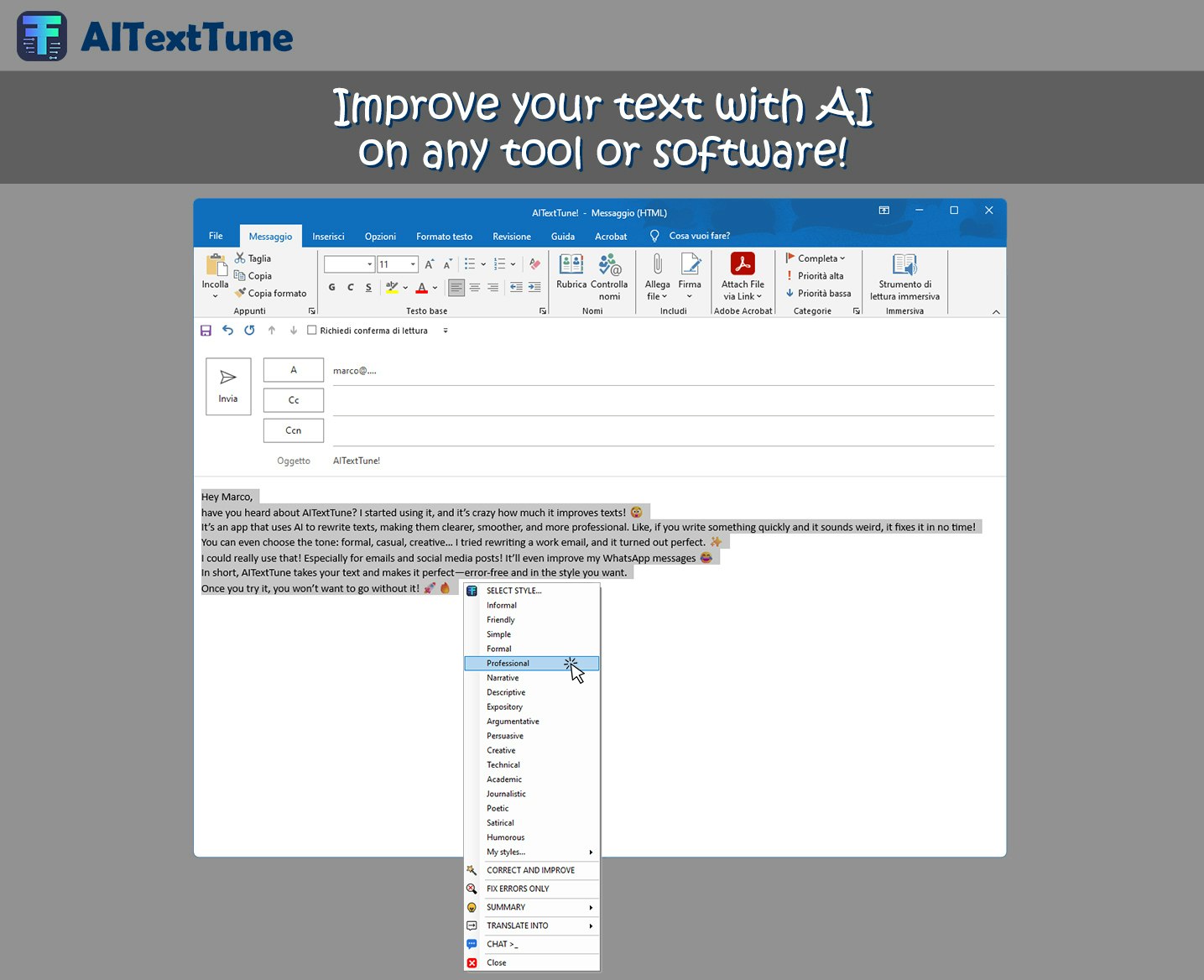This screenshot has height=980, width=1204.
Task: Click the Oggetto field containing AITextTune!
Action: click(x=663, y=461)
